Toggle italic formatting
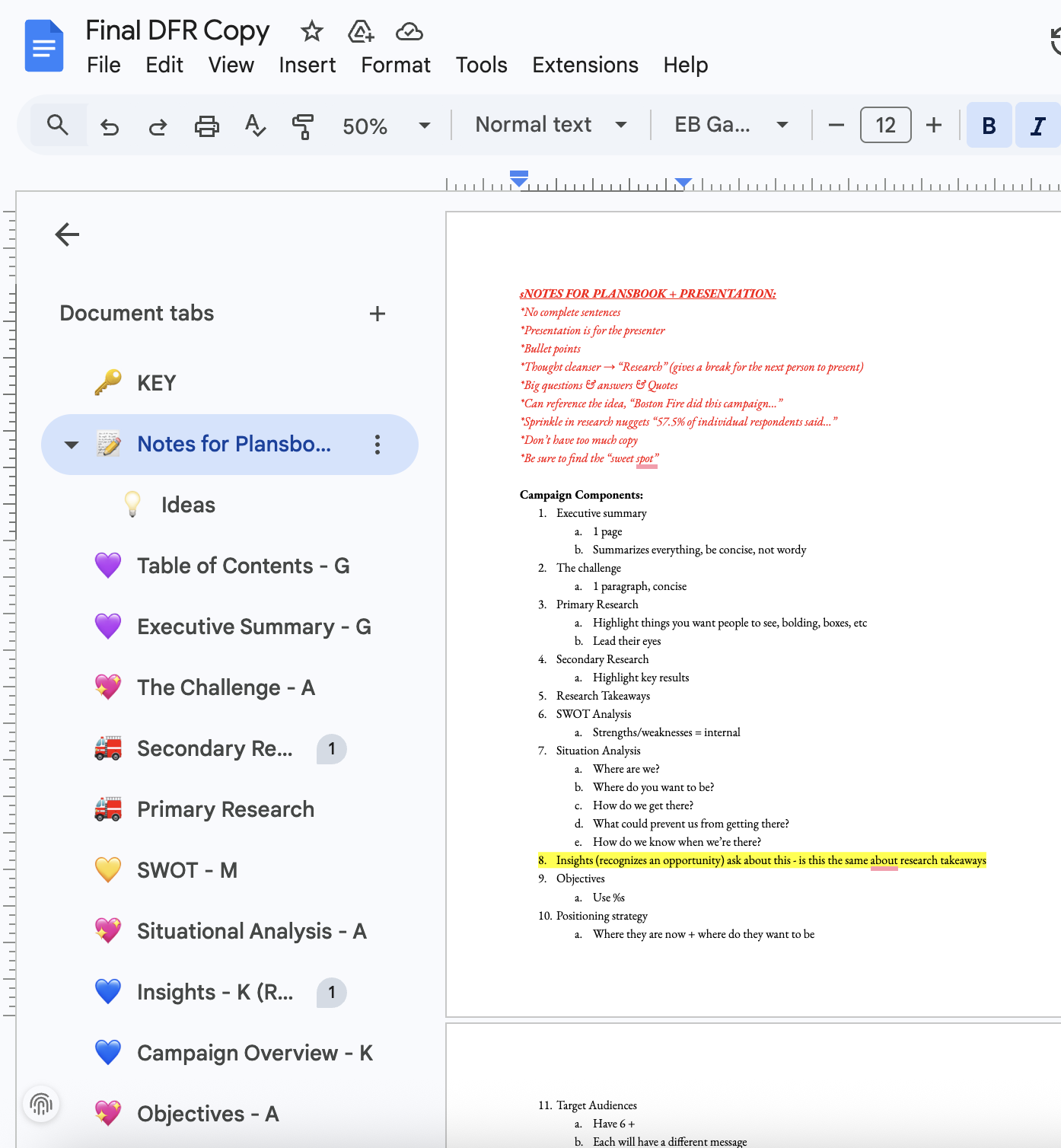1061x1148 pixels. [x=1038, y=125]
